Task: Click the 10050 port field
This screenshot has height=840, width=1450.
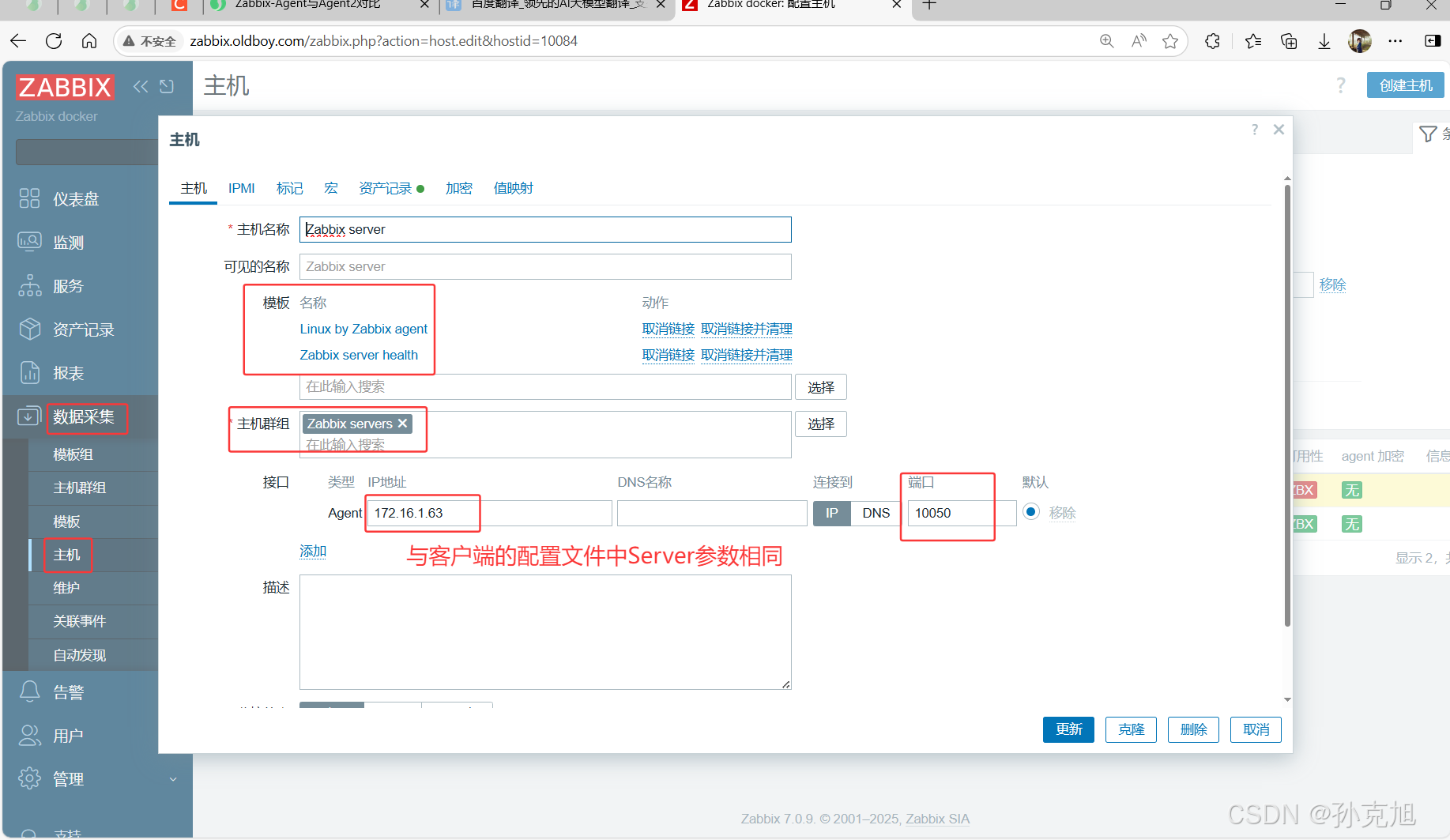Action: 962,513
